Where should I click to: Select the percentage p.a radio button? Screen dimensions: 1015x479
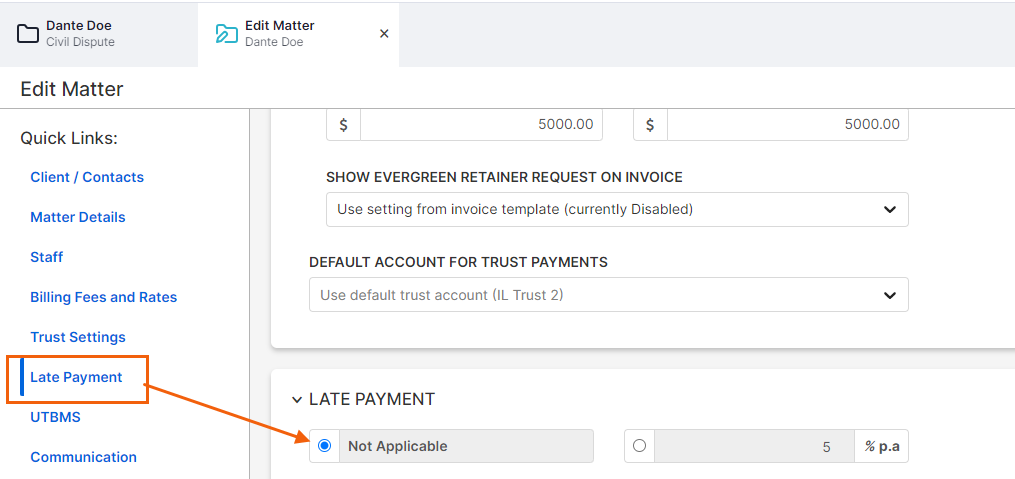pyautogui.click(x=640, y=446)
